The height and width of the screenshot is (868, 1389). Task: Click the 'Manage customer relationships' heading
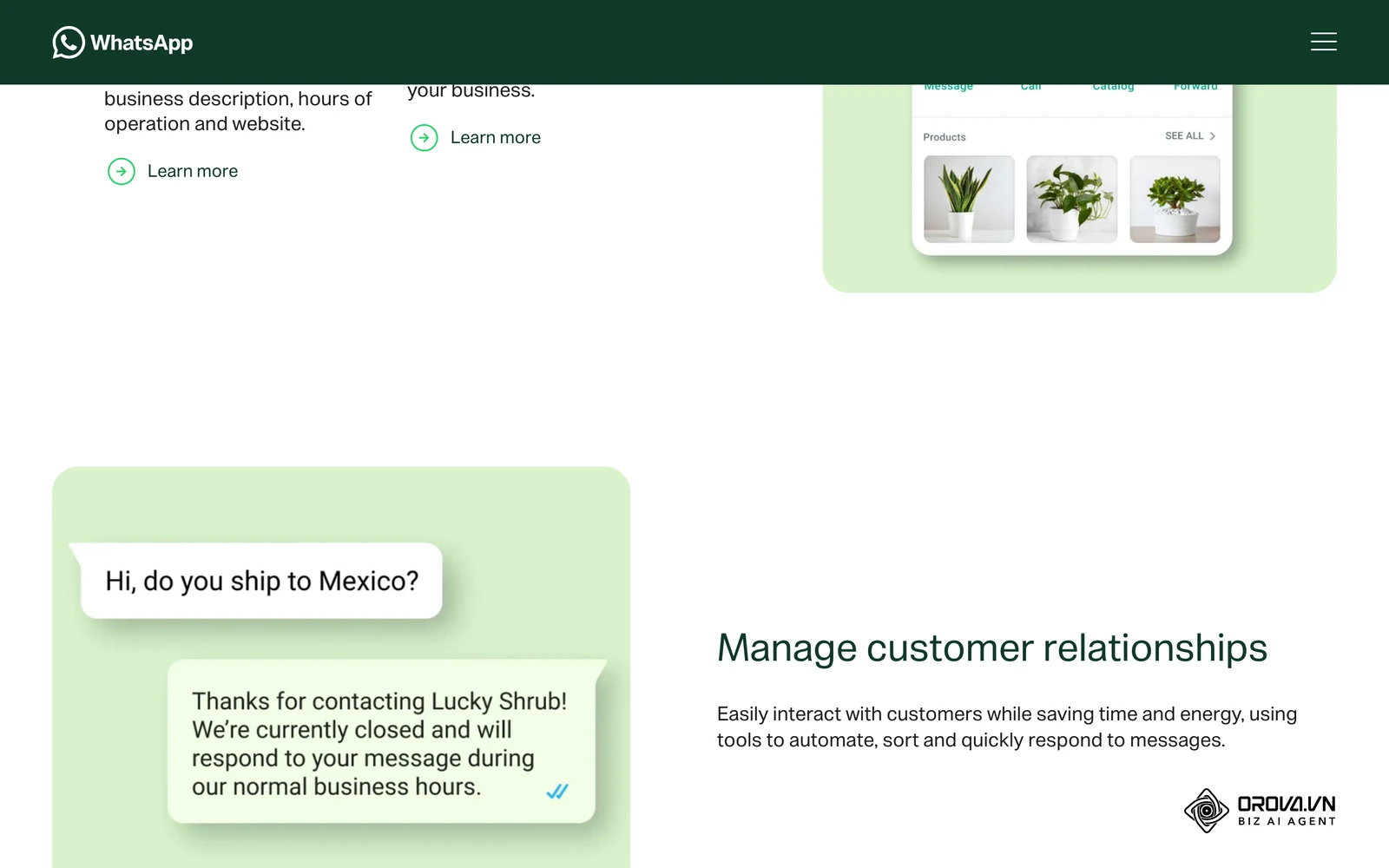(x=992, y=648)
